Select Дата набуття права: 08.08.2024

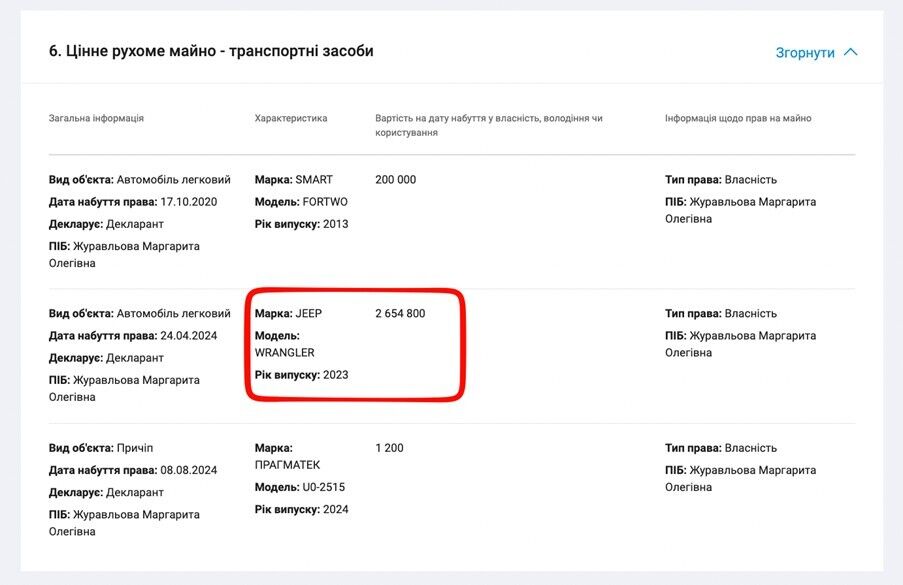point(133,470)
